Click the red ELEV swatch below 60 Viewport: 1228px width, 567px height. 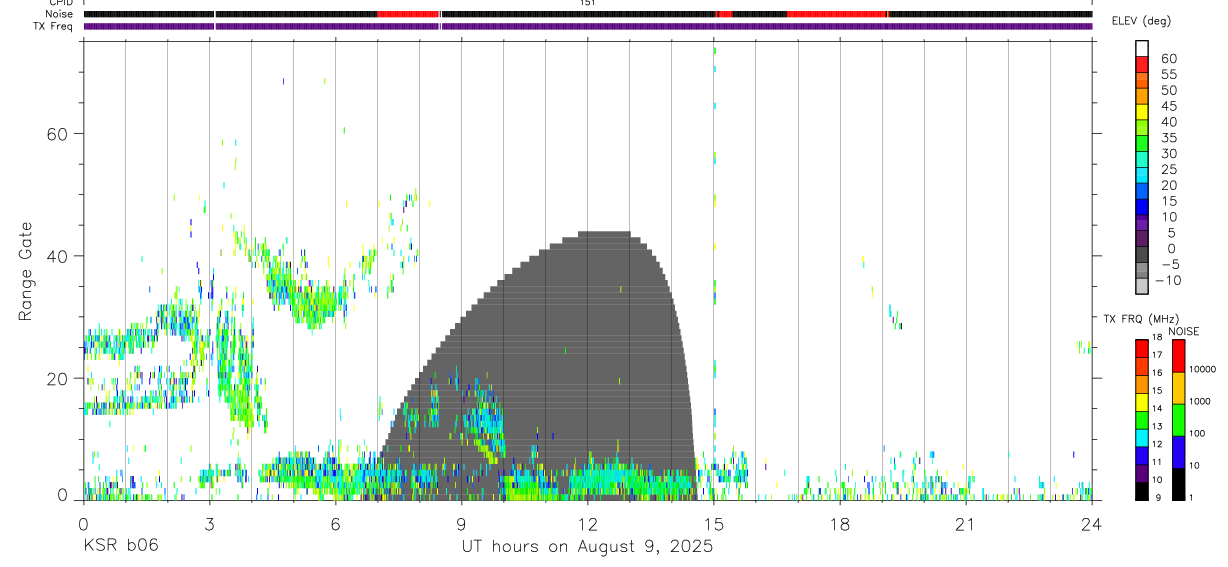tap(1142, 65)
